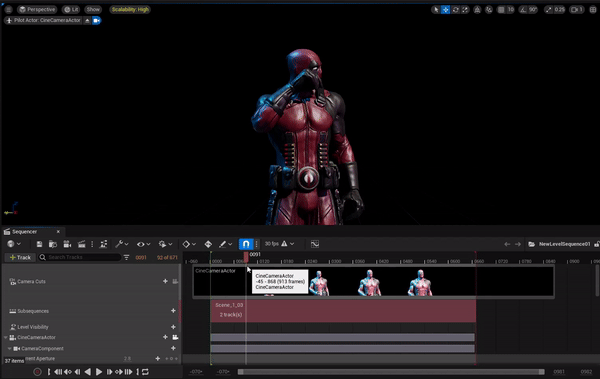This screenshot has height=379, width=600.
Task: Open the director/clapper three-dot options
Action: 92,244
